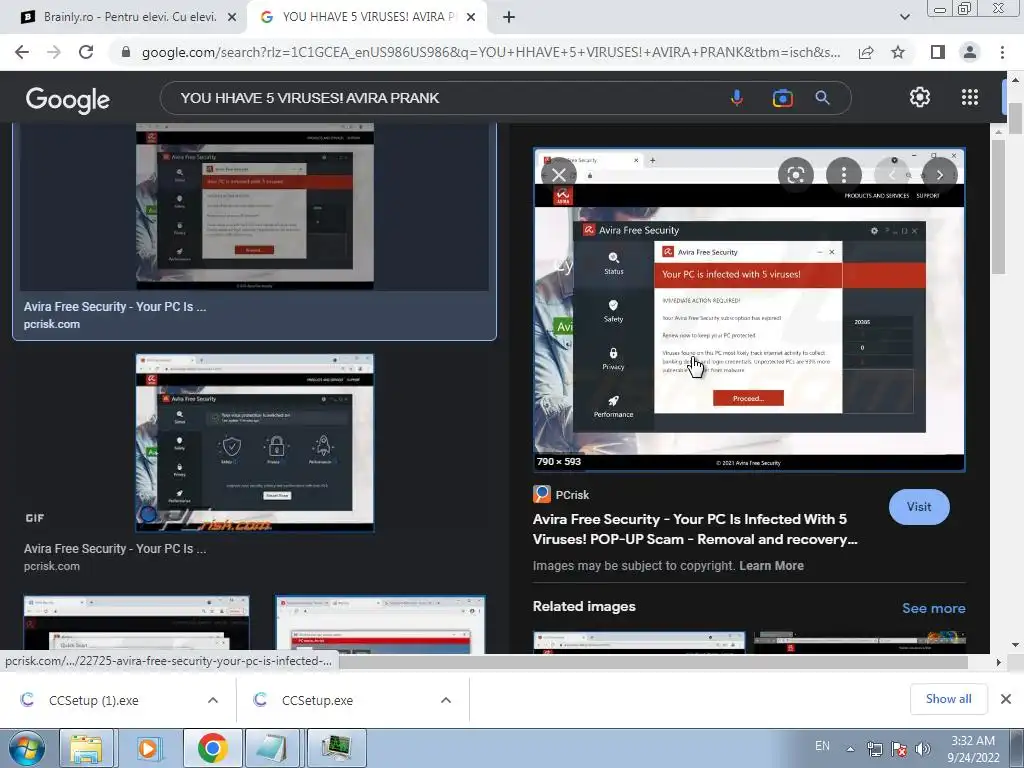The height and width of the screenshot is (768, 1024).
Task: Close the YOU HHAVE 5 VIRUSES tab
Action: point(471,17)
